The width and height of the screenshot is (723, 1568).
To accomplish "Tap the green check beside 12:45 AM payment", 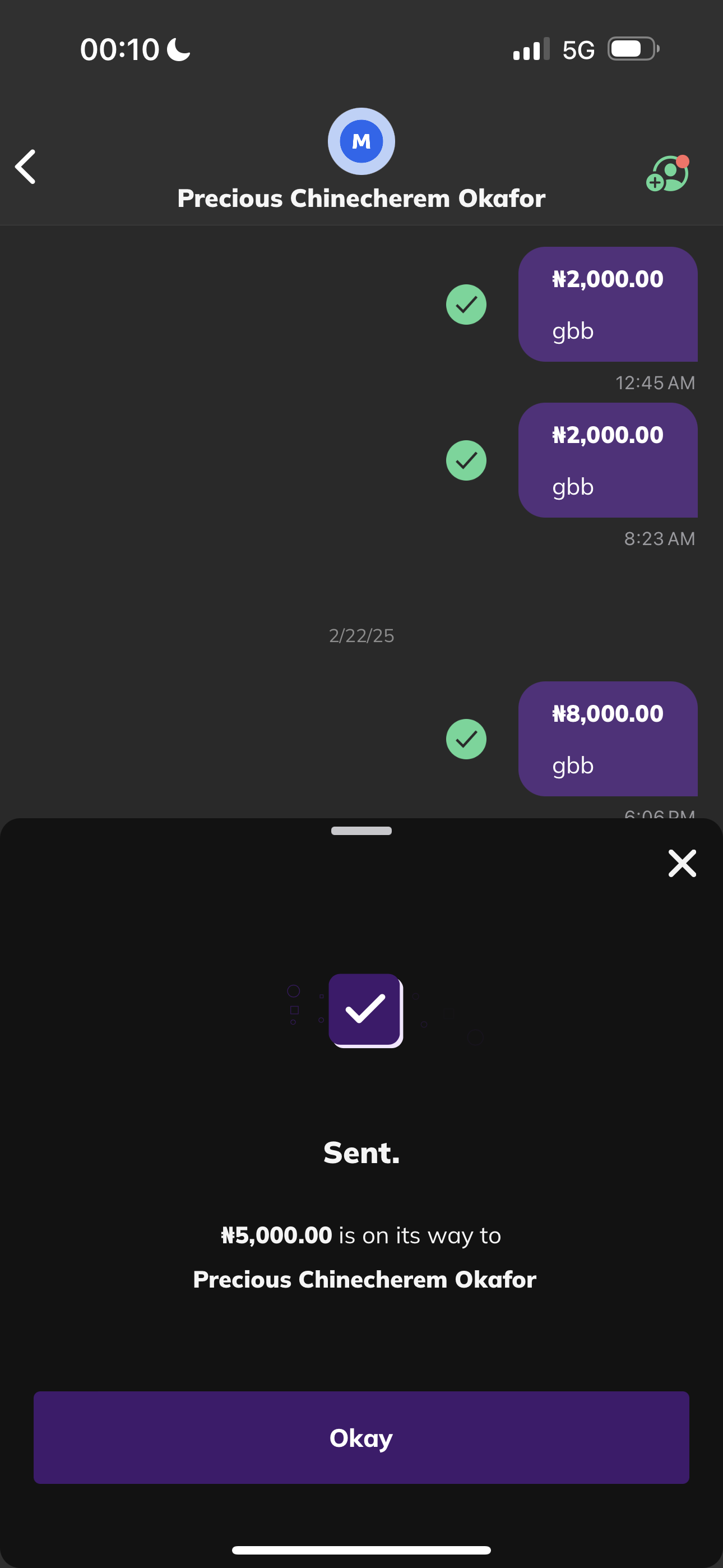I will (466, 305).
